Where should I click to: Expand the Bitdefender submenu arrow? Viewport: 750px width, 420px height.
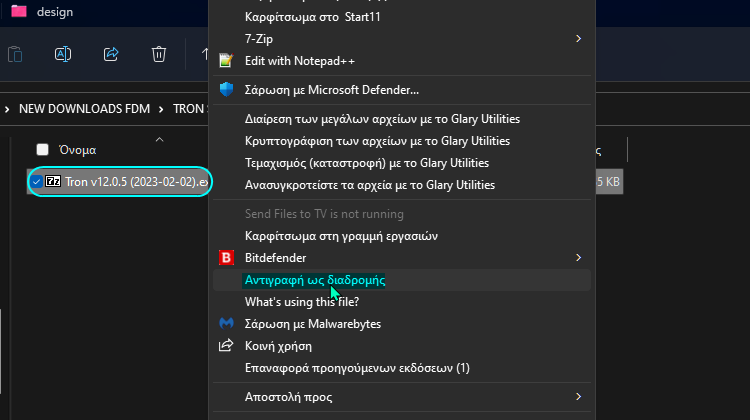(578, 258)
